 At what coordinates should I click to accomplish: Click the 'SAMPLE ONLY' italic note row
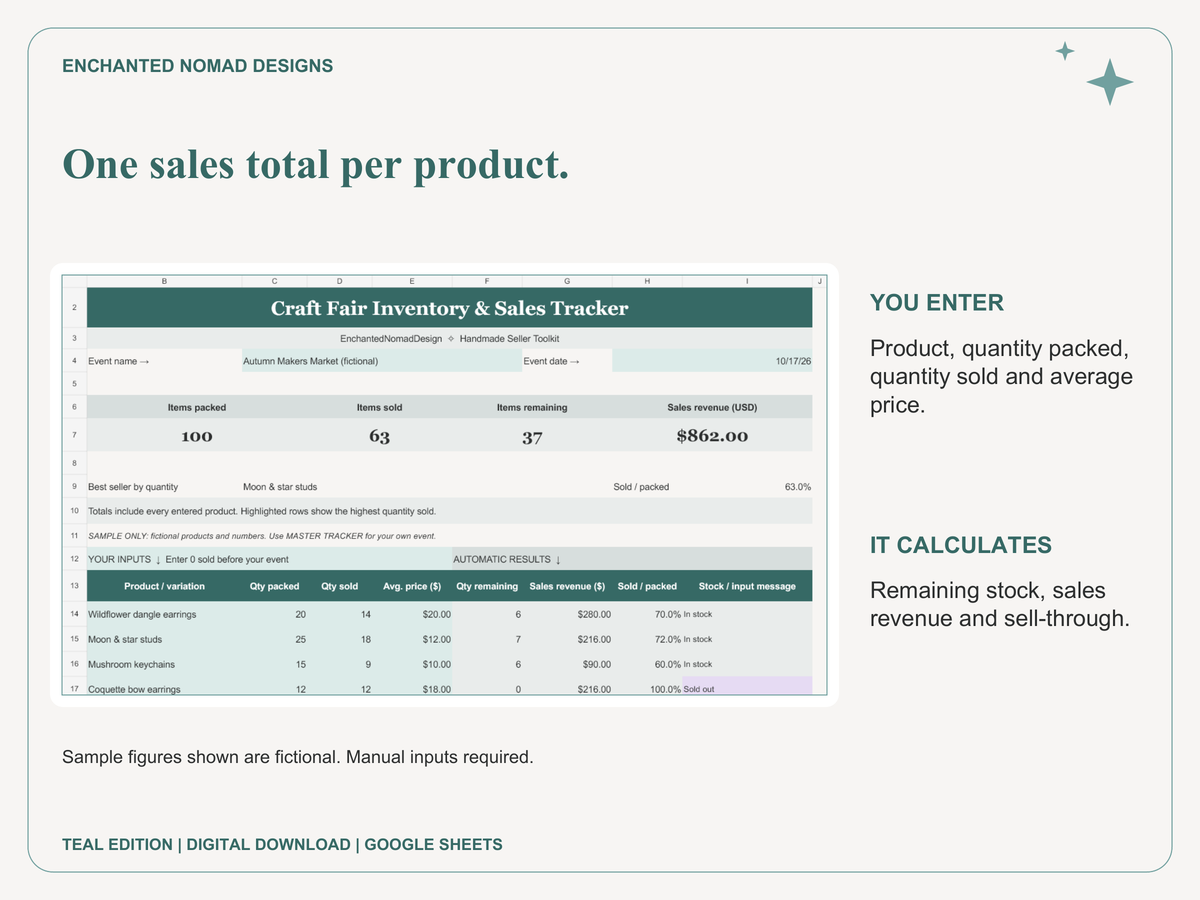[450, 536]
